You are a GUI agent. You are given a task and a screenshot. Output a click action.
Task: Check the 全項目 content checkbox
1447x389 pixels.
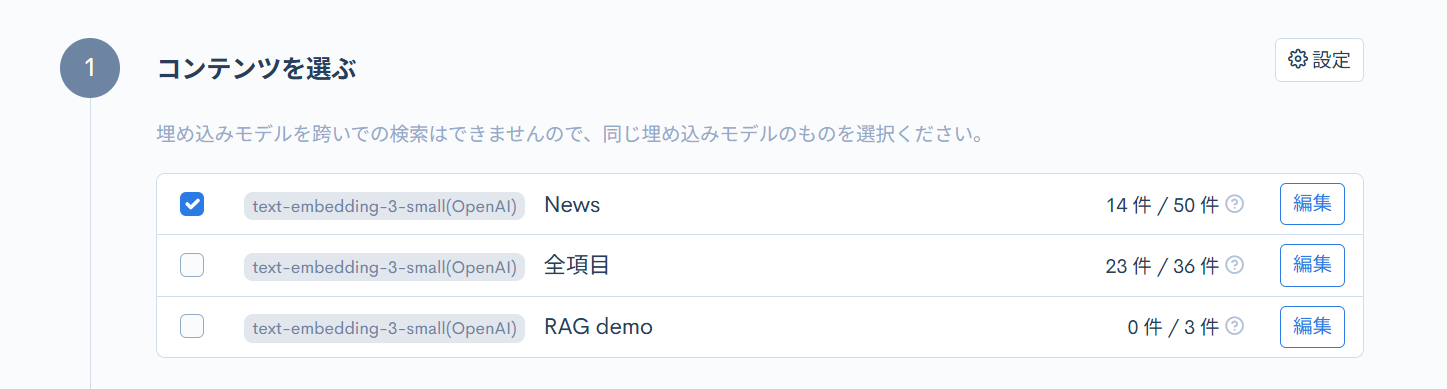[192, 265]
